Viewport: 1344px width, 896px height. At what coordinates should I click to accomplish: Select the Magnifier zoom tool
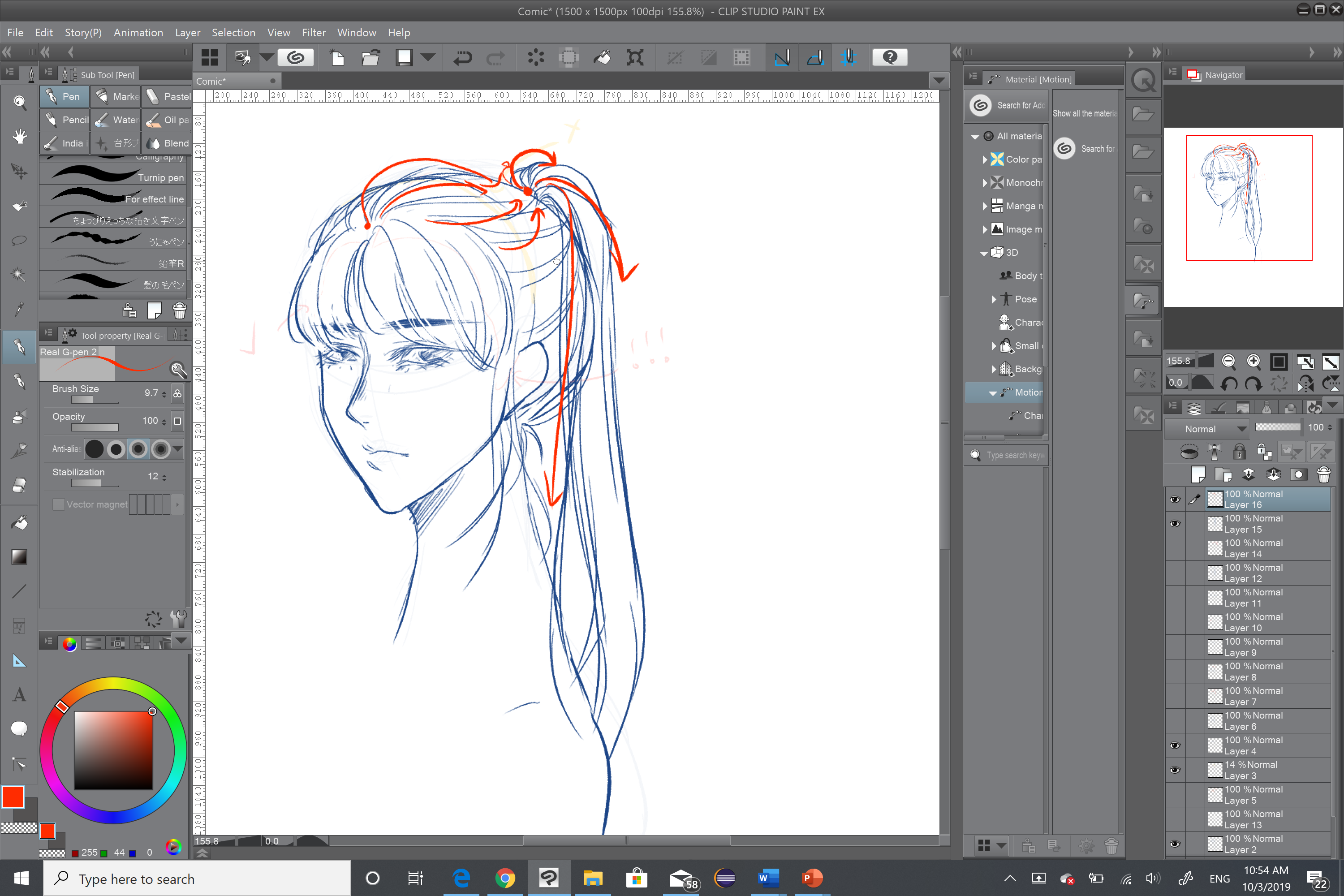click(x=19, y=102)
